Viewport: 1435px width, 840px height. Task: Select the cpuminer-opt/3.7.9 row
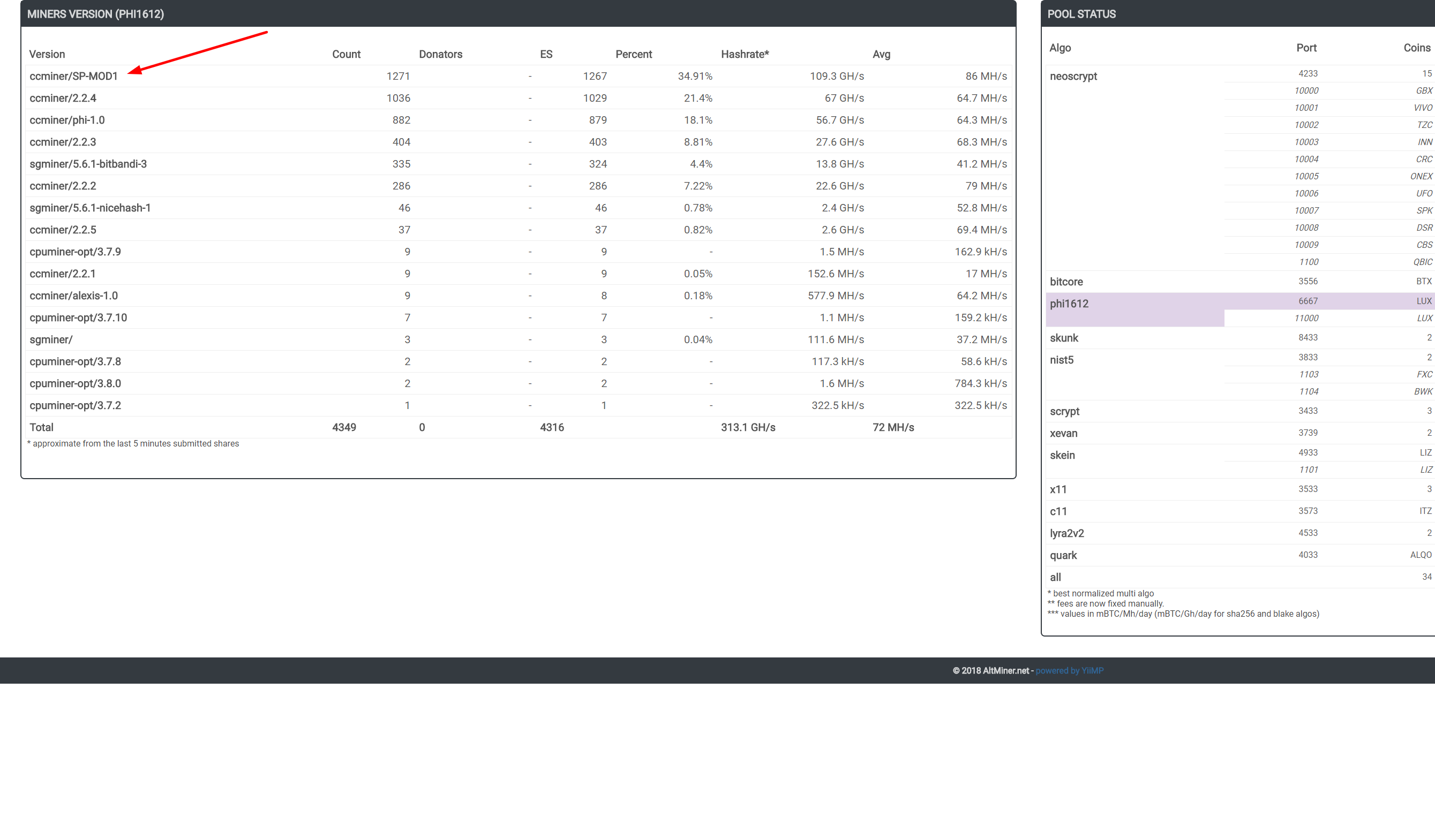point(518,252)
